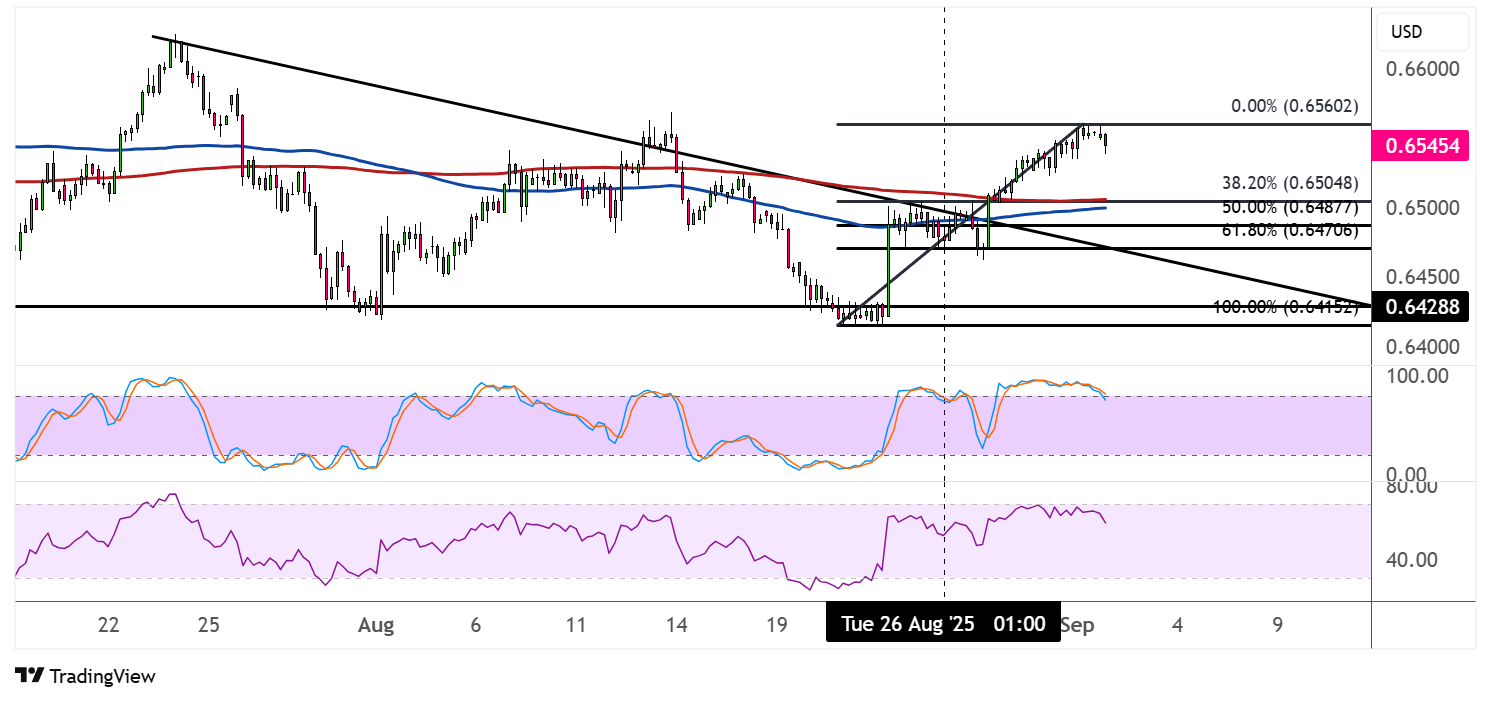This screenshot has height=702, width=1491.
Task: Click the 4 date on time axis
Action: pyautogui.click(x=1178, y=625)
